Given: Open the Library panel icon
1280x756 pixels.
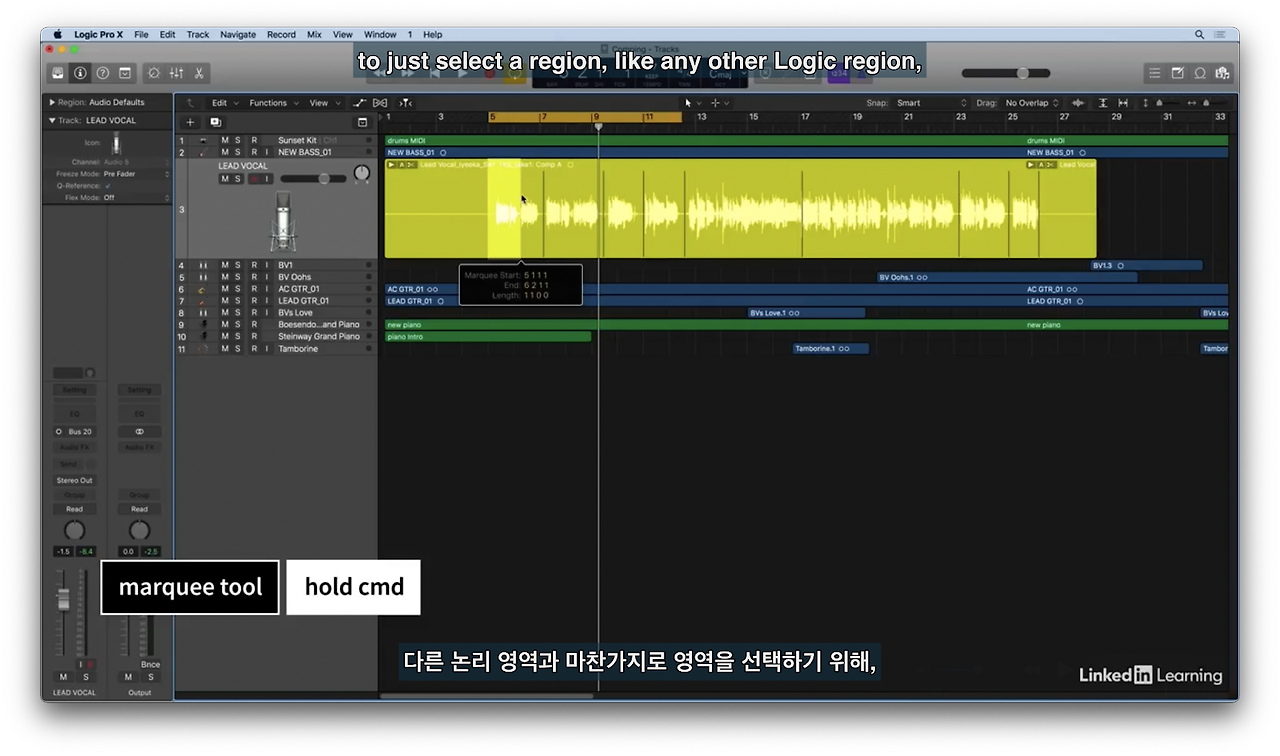Looking at the screenshot, I should [58, 73].
